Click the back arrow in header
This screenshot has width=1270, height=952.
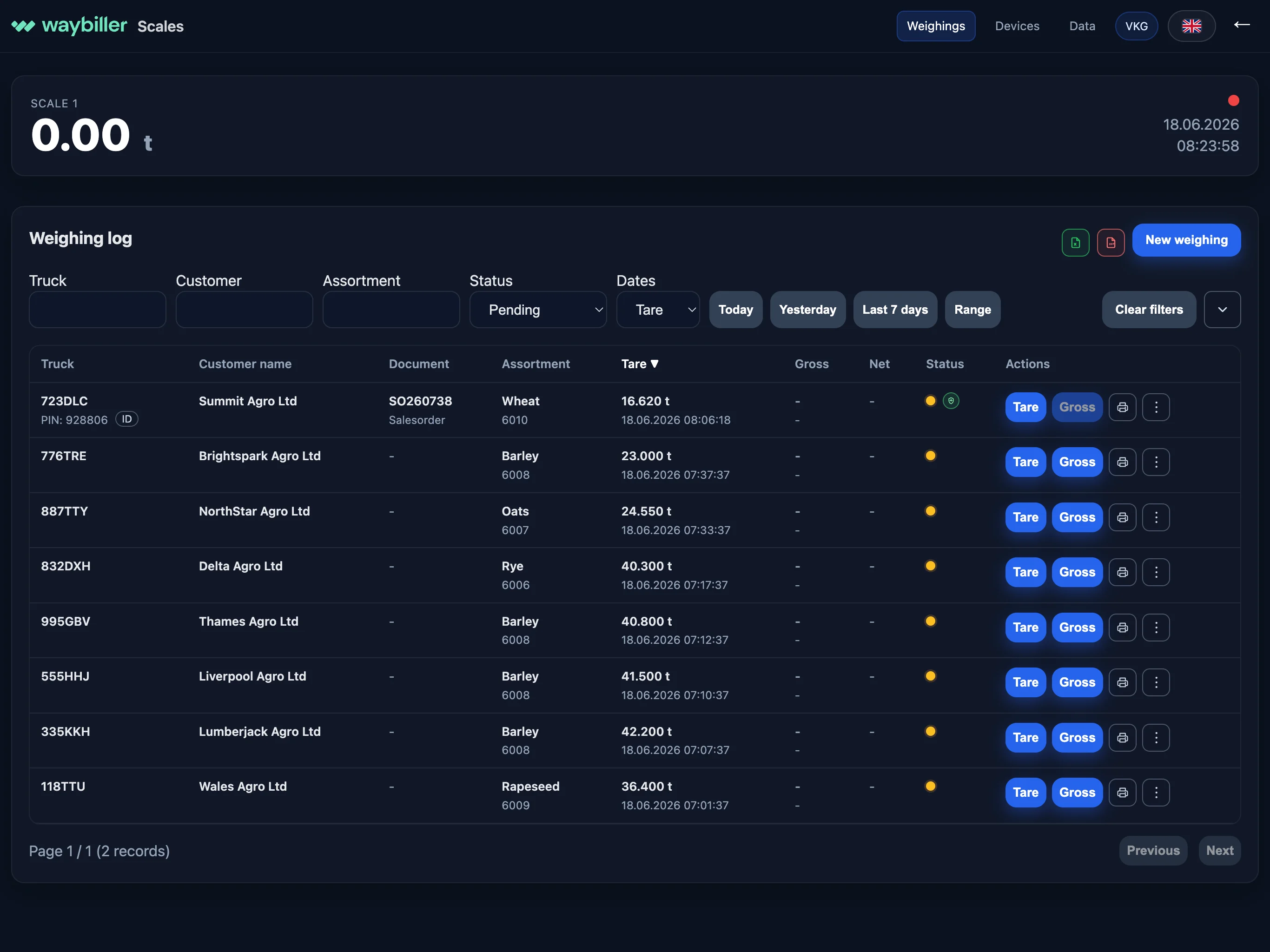point(1242,25)
